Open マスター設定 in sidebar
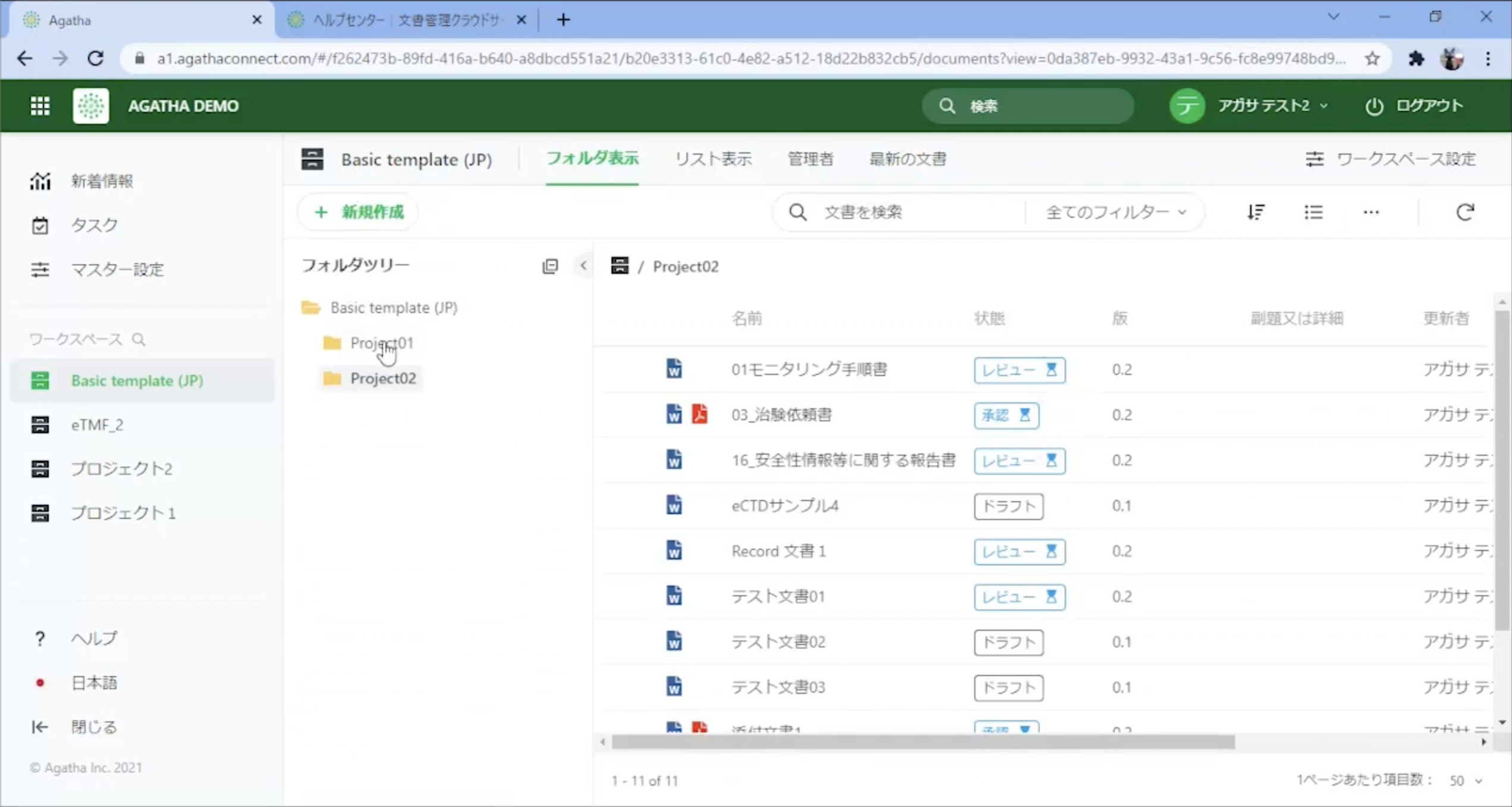 (97, 270)
